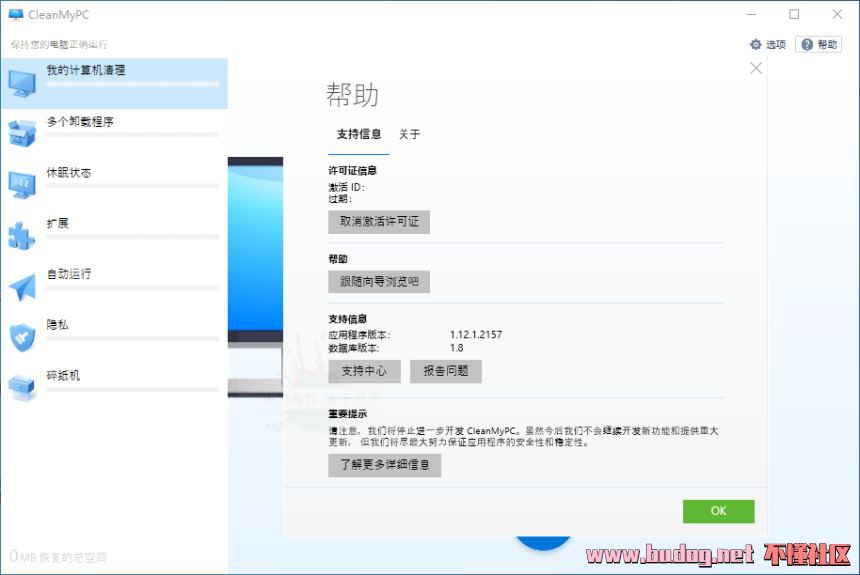
Task: Click 了解更多详细信息 button
Action: coord(384,465)
